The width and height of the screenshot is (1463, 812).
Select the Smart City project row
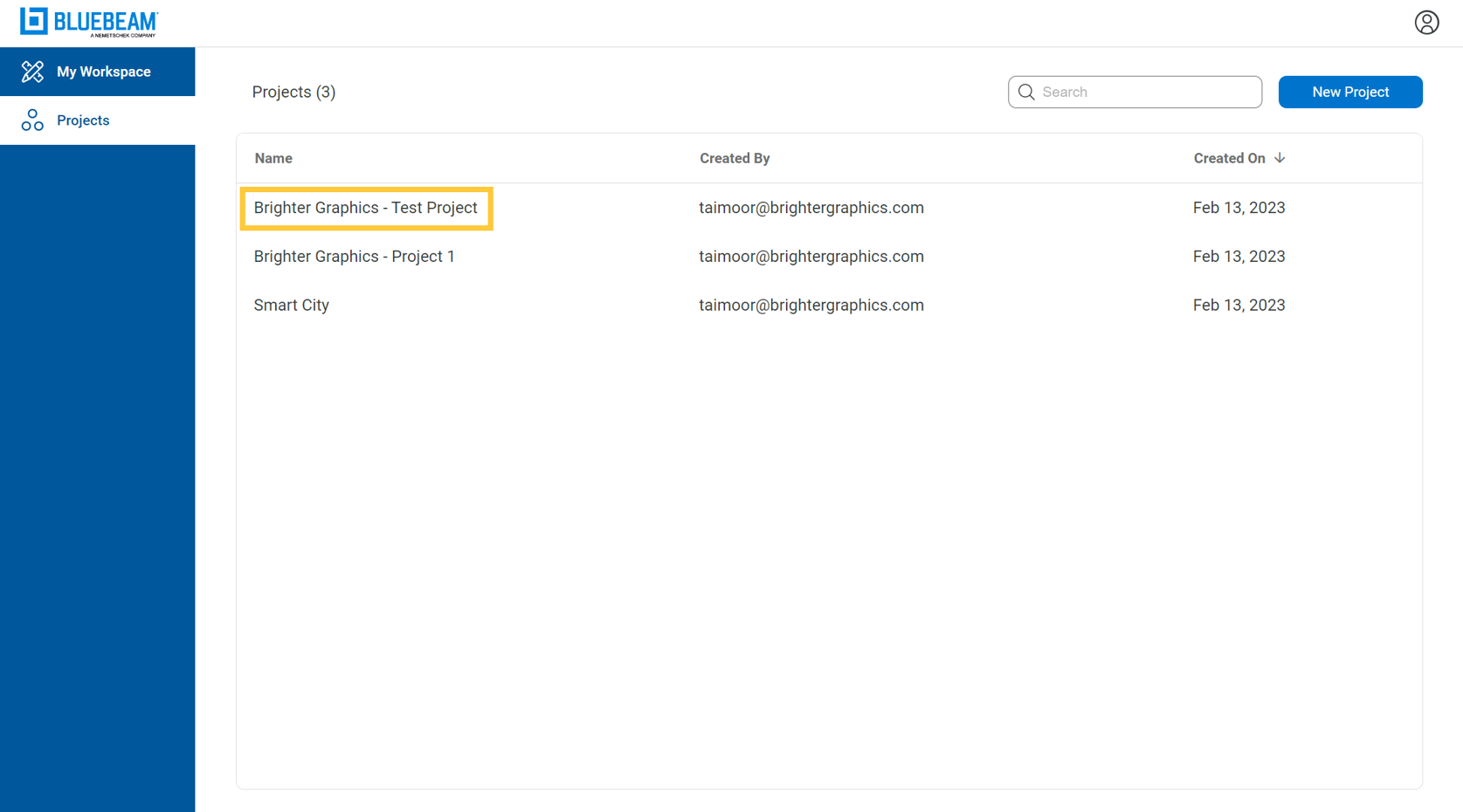click(291, 305)
